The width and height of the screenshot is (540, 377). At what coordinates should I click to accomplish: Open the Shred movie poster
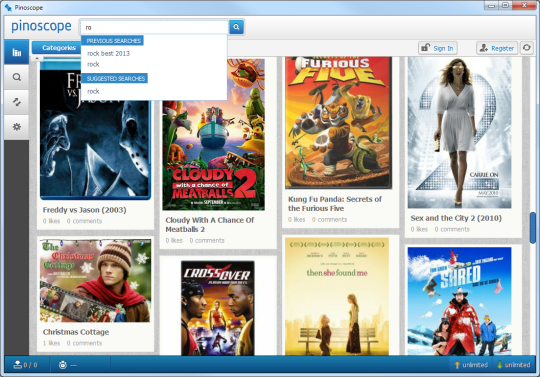[459, 301]
